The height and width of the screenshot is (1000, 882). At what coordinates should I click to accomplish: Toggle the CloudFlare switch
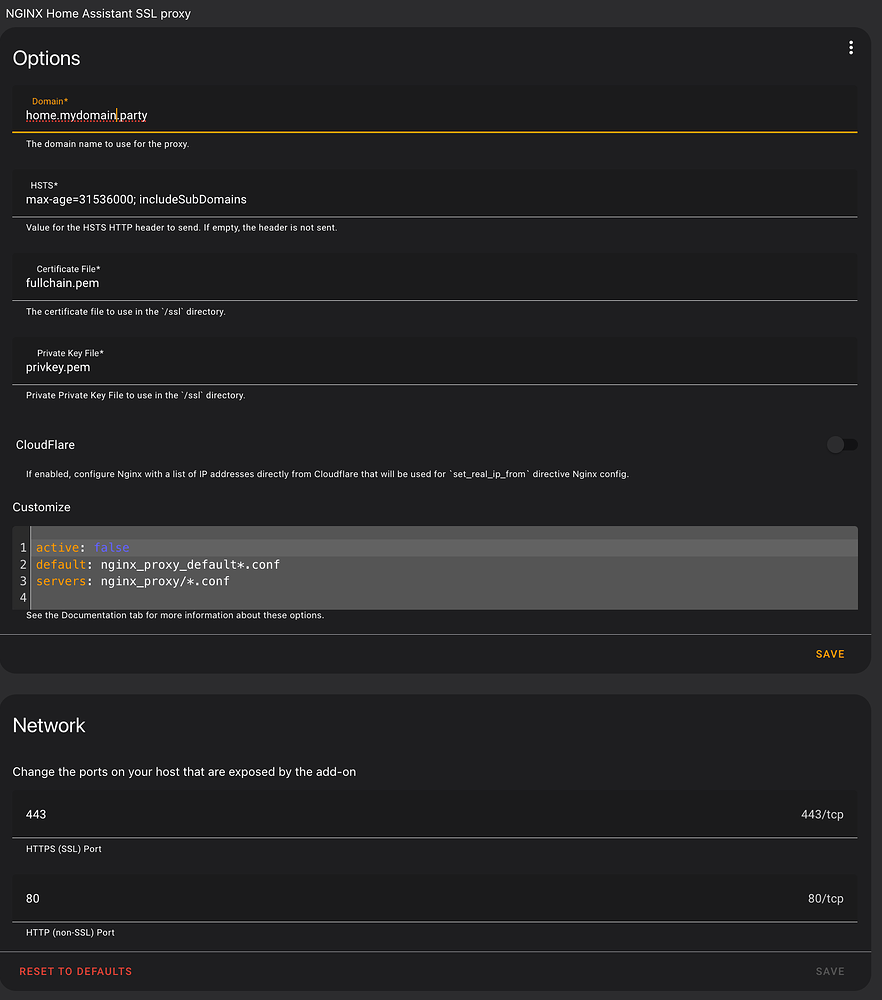[x=842, y=445]
